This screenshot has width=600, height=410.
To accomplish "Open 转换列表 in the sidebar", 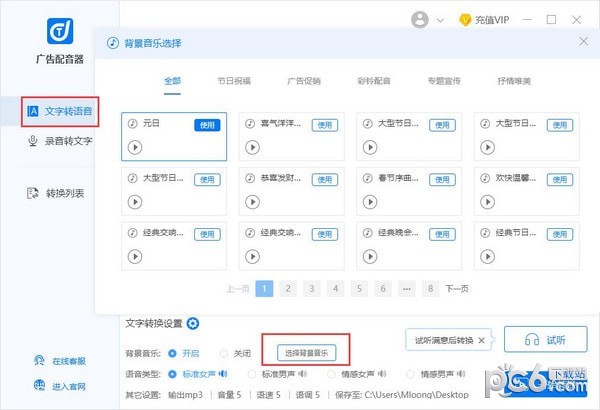I will tap(55, 193).
